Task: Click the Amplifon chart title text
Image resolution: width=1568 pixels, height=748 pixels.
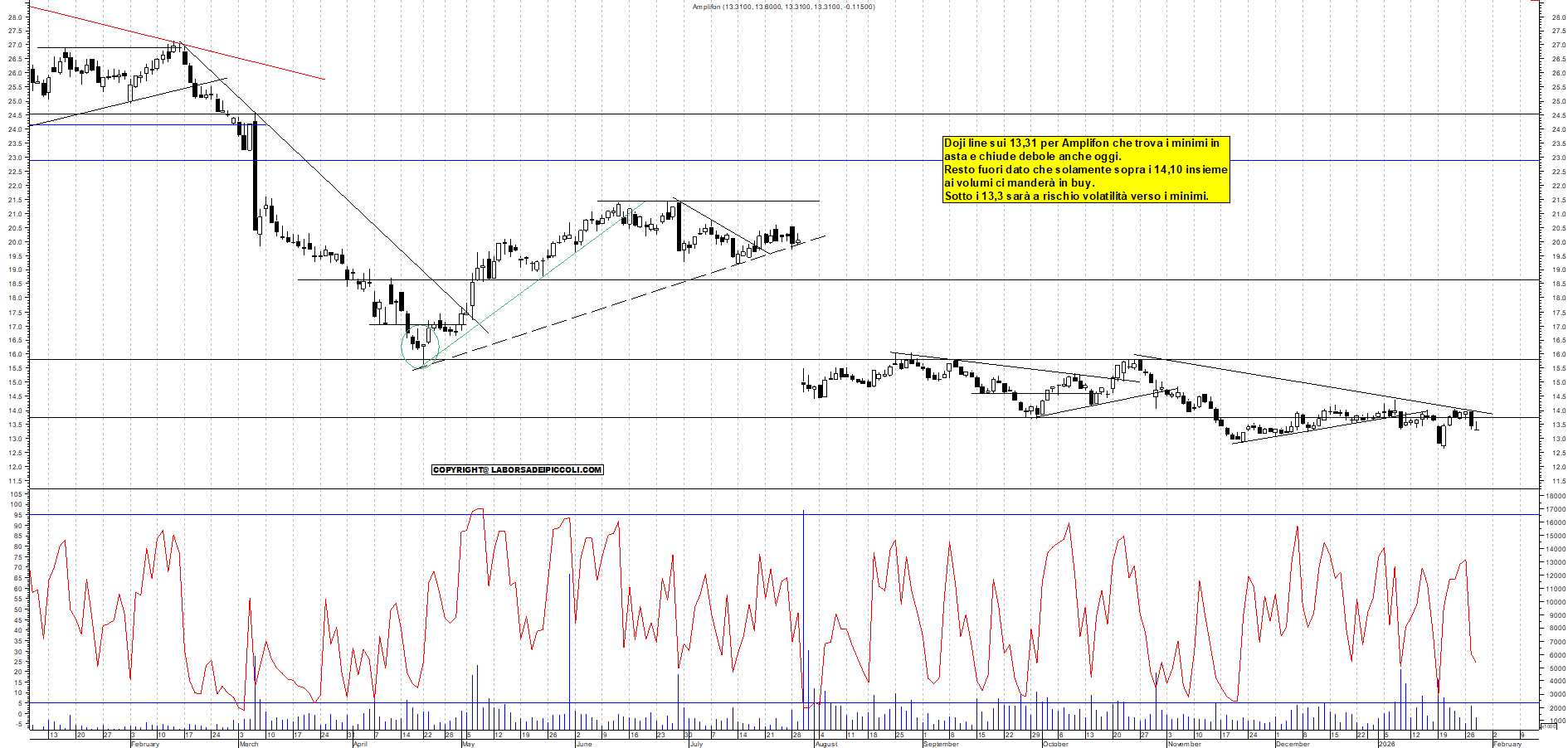Action: (783, 7)
